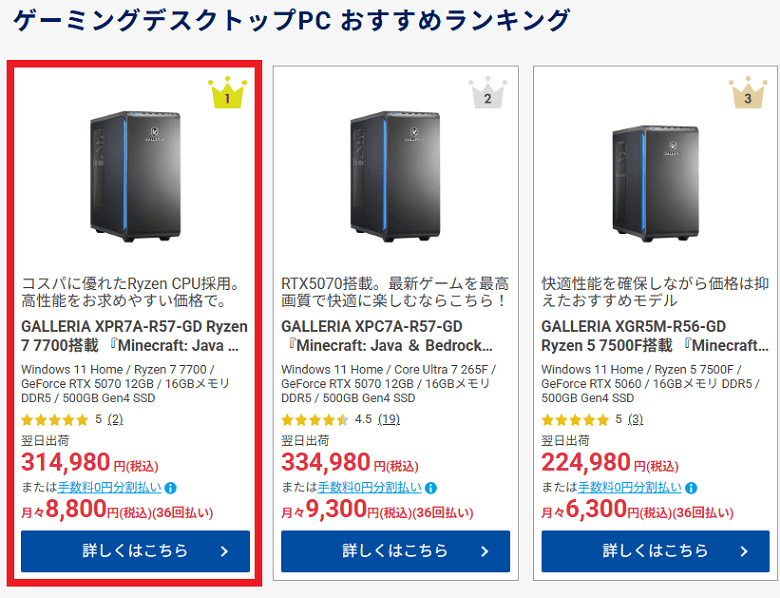Click star rating of GALLERIA XPR7A-R57-GD

(54, 419)
